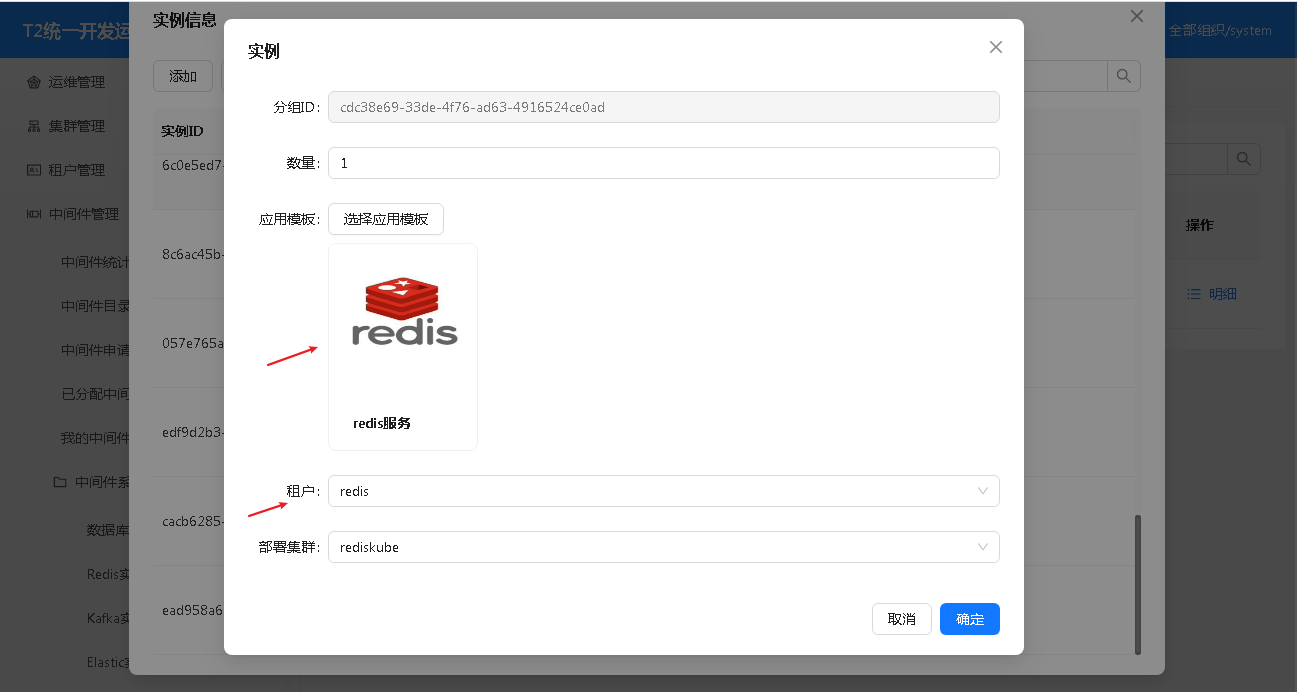This screenshot has height=692, width=1297.
Task: Click the 全部组织/system organization selector
Action: click(x=1220, y=30)
